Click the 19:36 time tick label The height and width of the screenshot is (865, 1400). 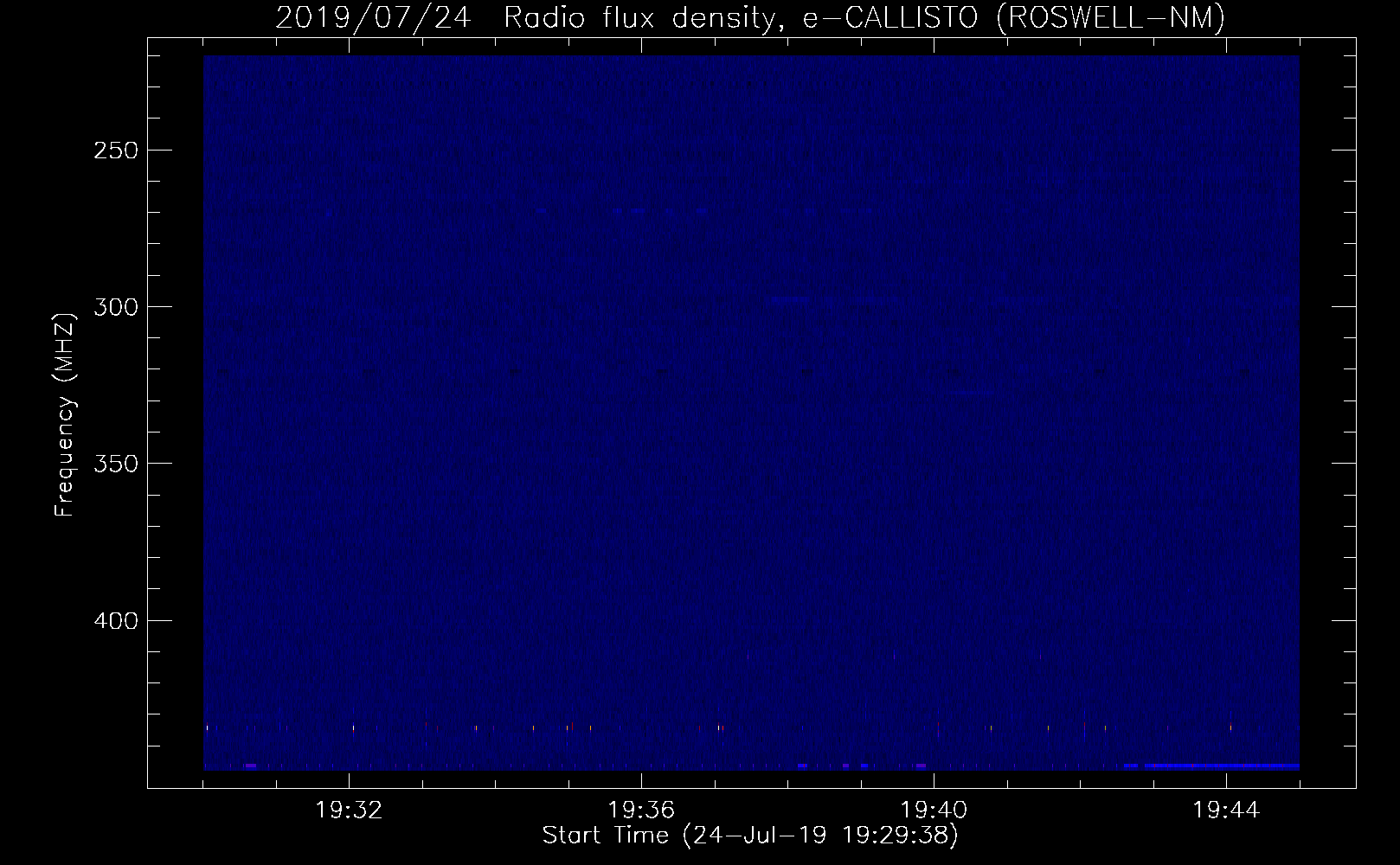(641, 811)
